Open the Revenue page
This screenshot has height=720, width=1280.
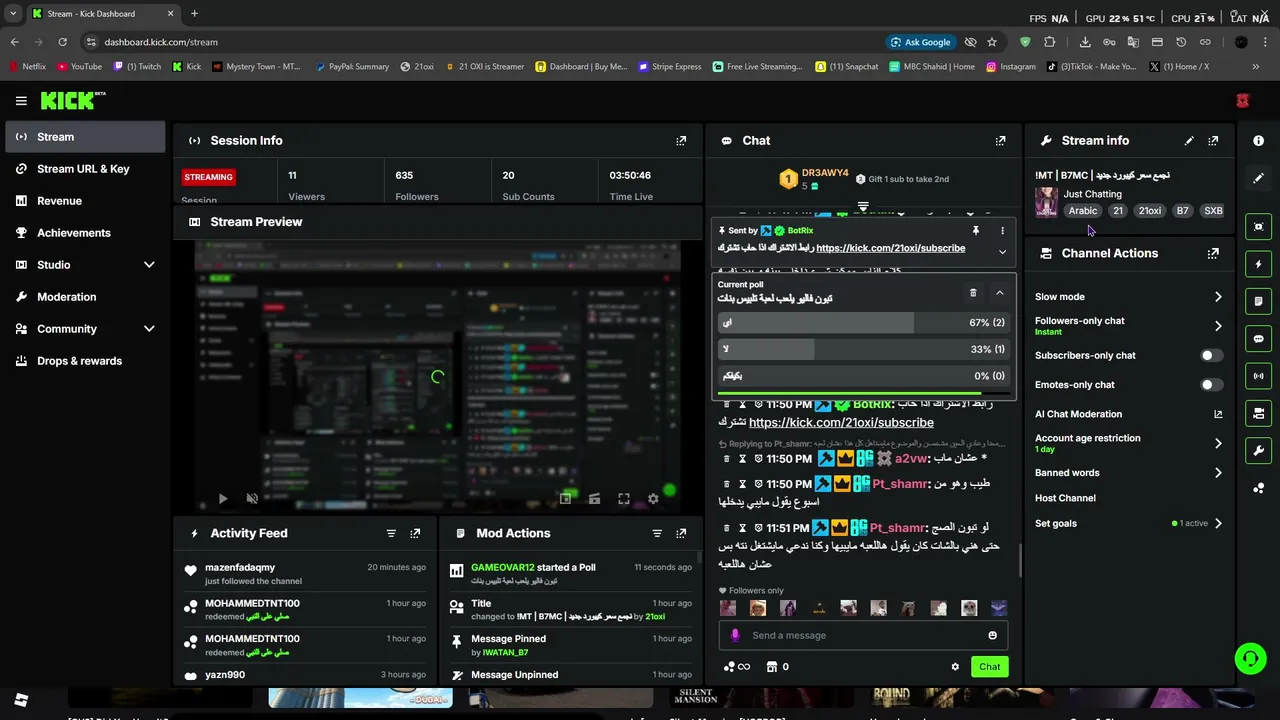point(85,201)
